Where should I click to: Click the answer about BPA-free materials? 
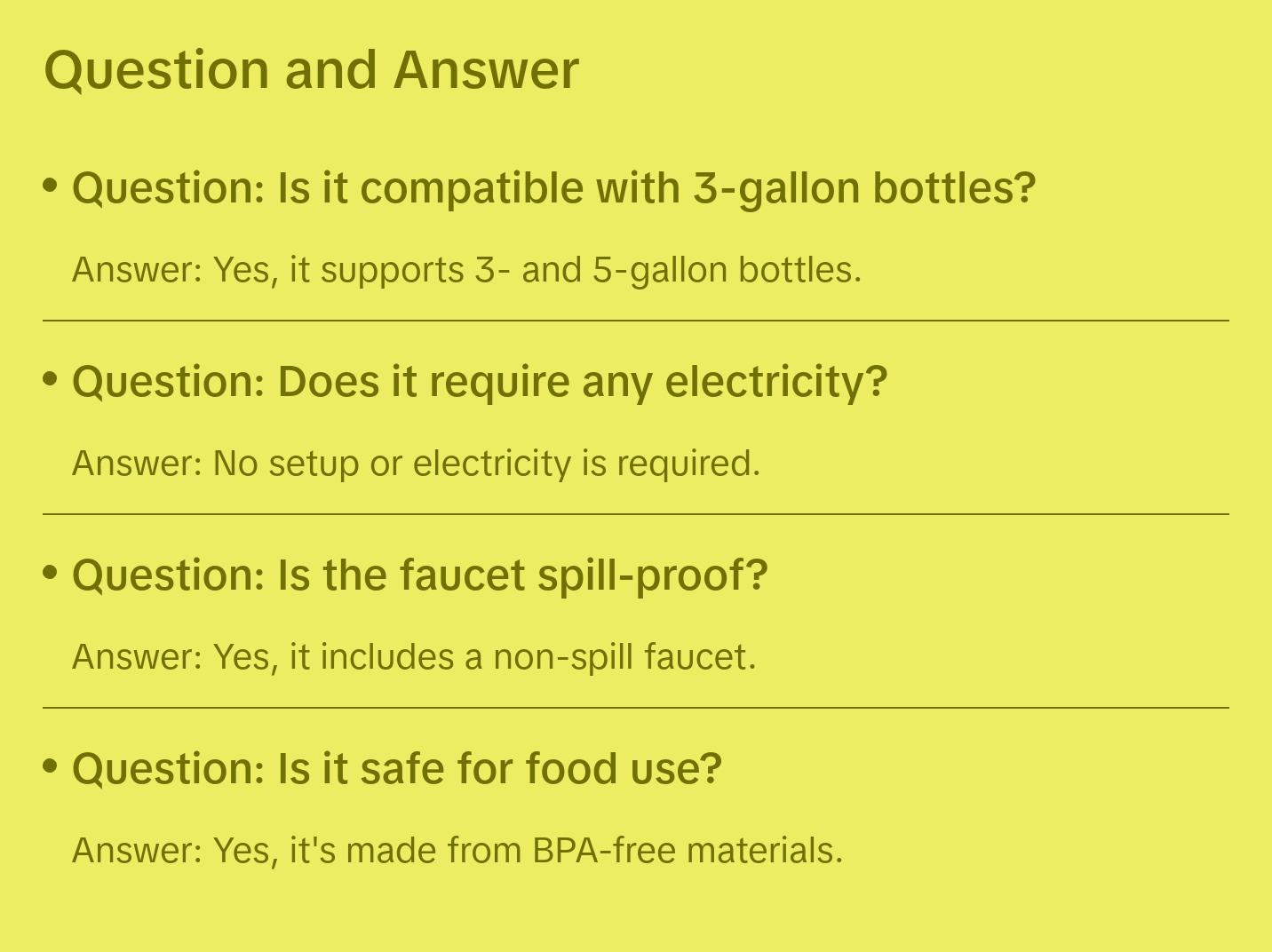pyautogui.click(x=457, y=851)
